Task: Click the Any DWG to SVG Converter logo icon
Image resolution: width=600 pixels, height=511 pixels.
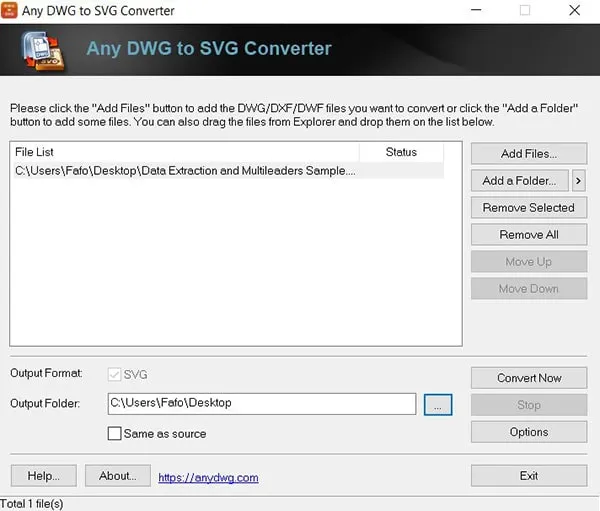Action: click(x=43, y=52)
